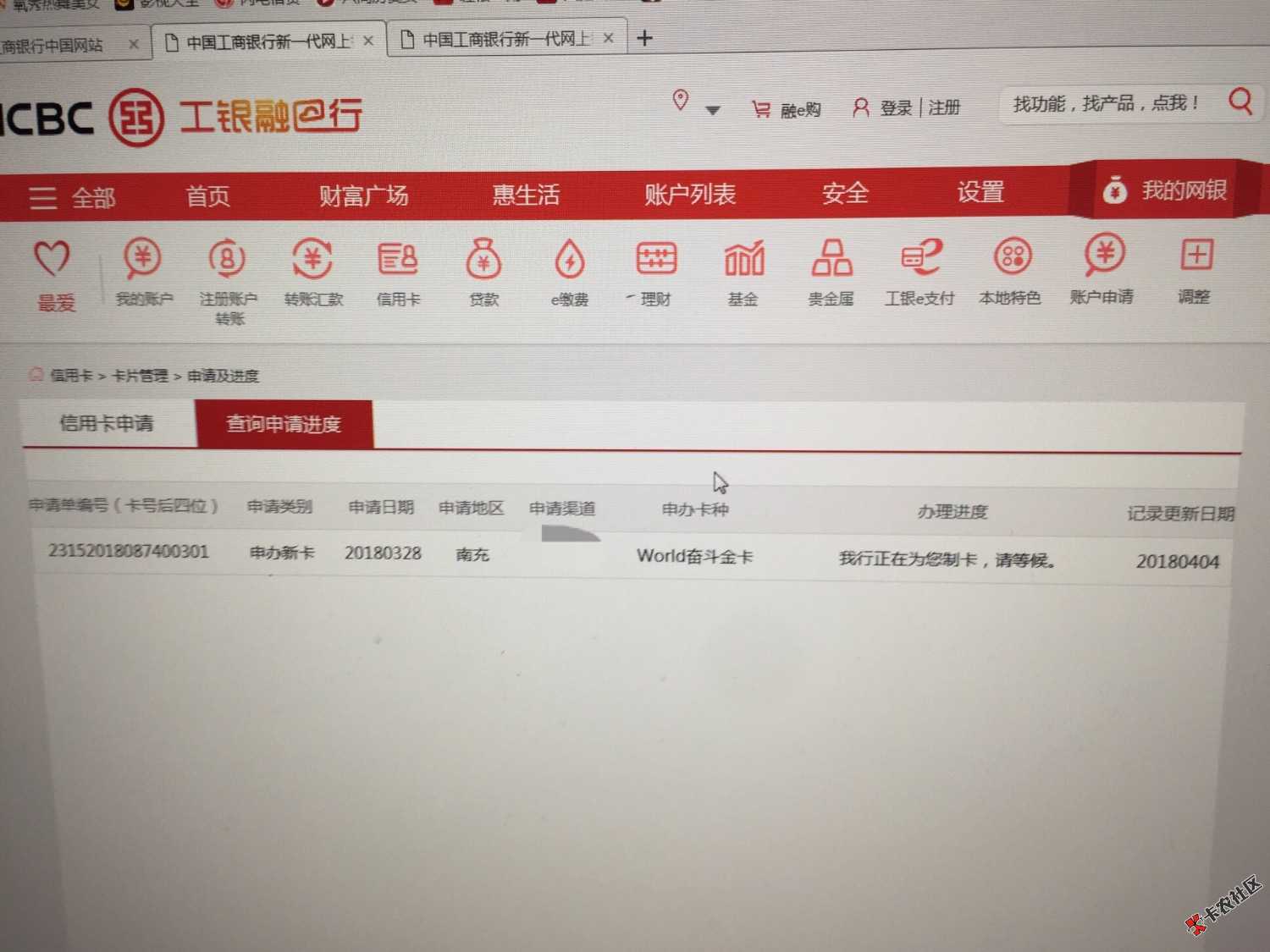Click the 申请地区 column header
Image resolution: width=1270 pixels, height=952 pixels.
click(471, 508)
